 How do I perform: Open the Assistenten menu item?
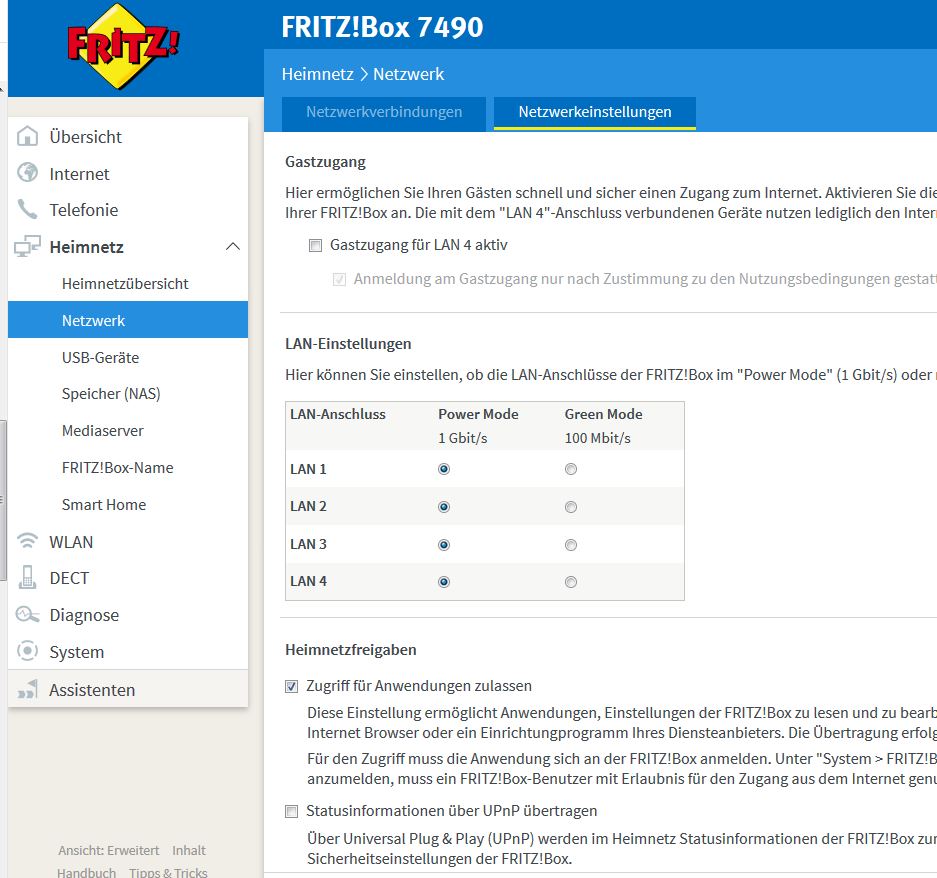click(x=128, y=690)
